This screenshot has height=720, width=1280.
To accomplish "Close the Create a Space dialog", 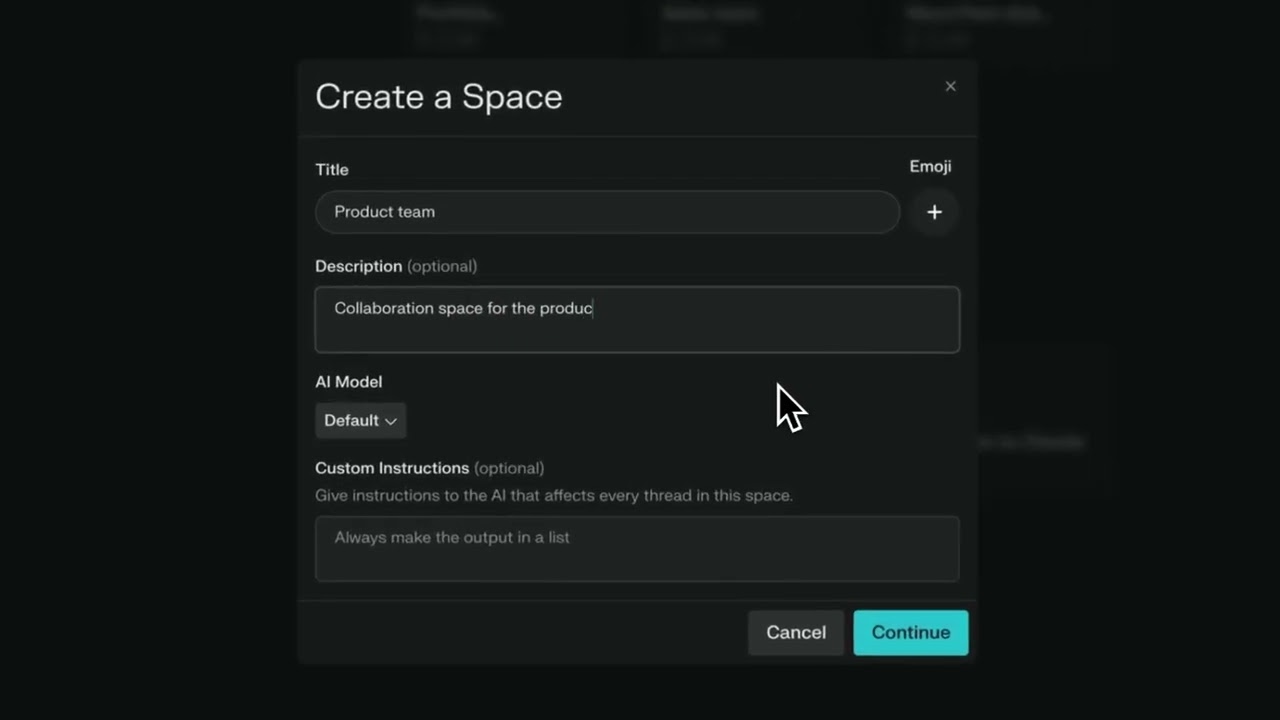I will 950,86.
